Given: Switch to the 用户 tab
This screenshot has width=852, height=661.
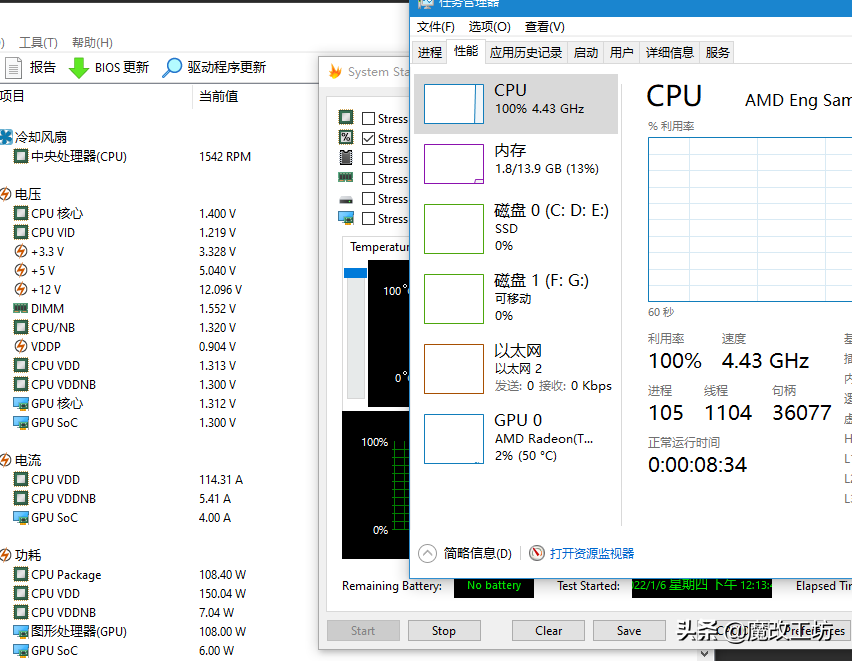Looking at the screenshot, I should point(621,52).
